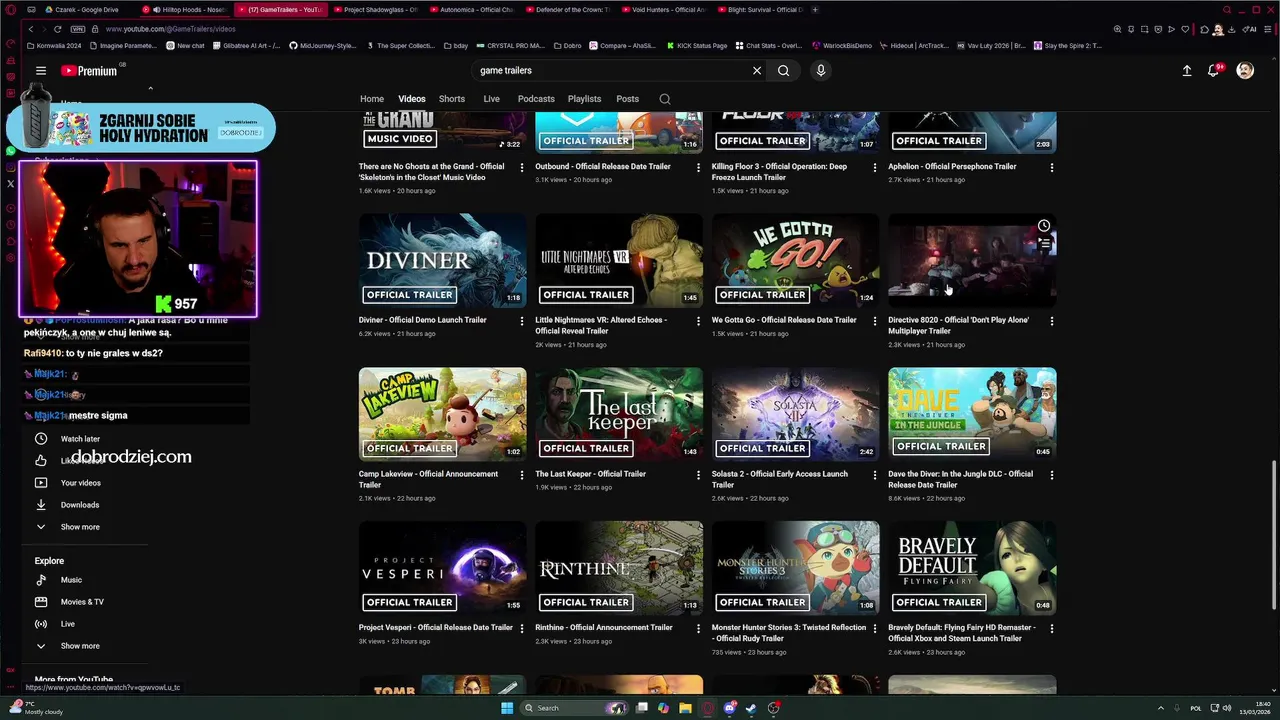Open the YouTube notifications bell

pos(1214,71)
